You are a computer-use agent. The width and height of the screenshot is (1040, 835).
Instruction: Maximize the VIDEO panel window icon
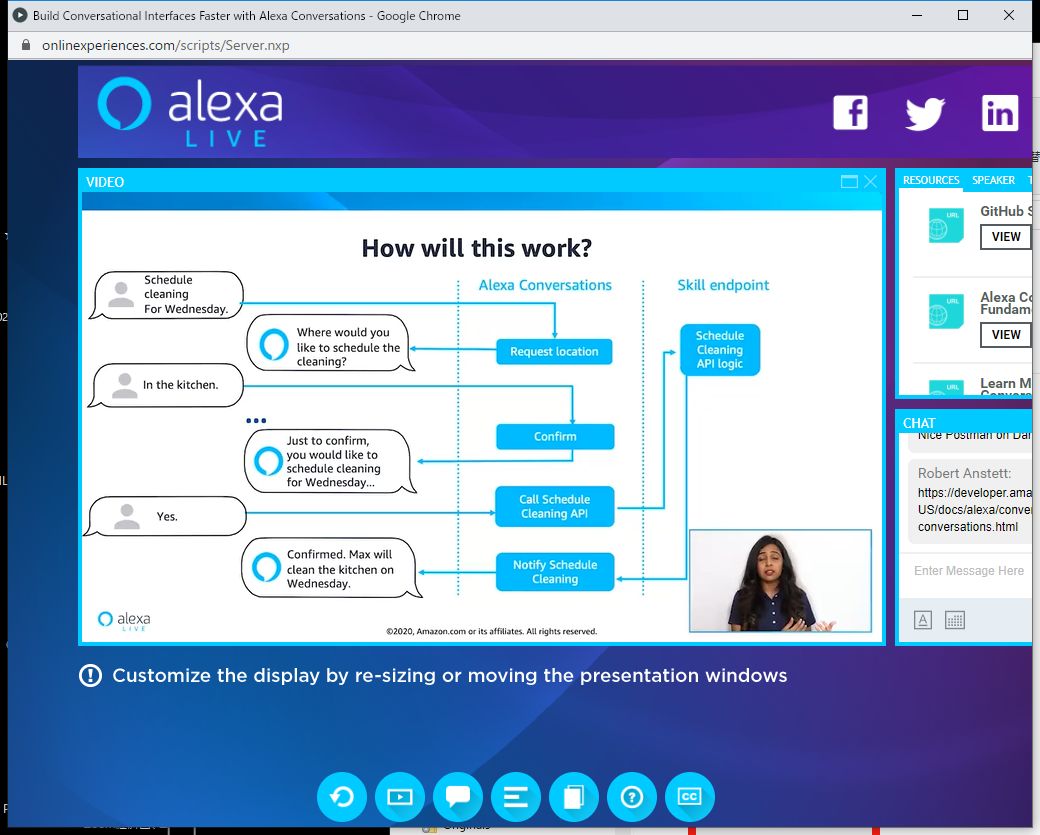pos(849,181)
